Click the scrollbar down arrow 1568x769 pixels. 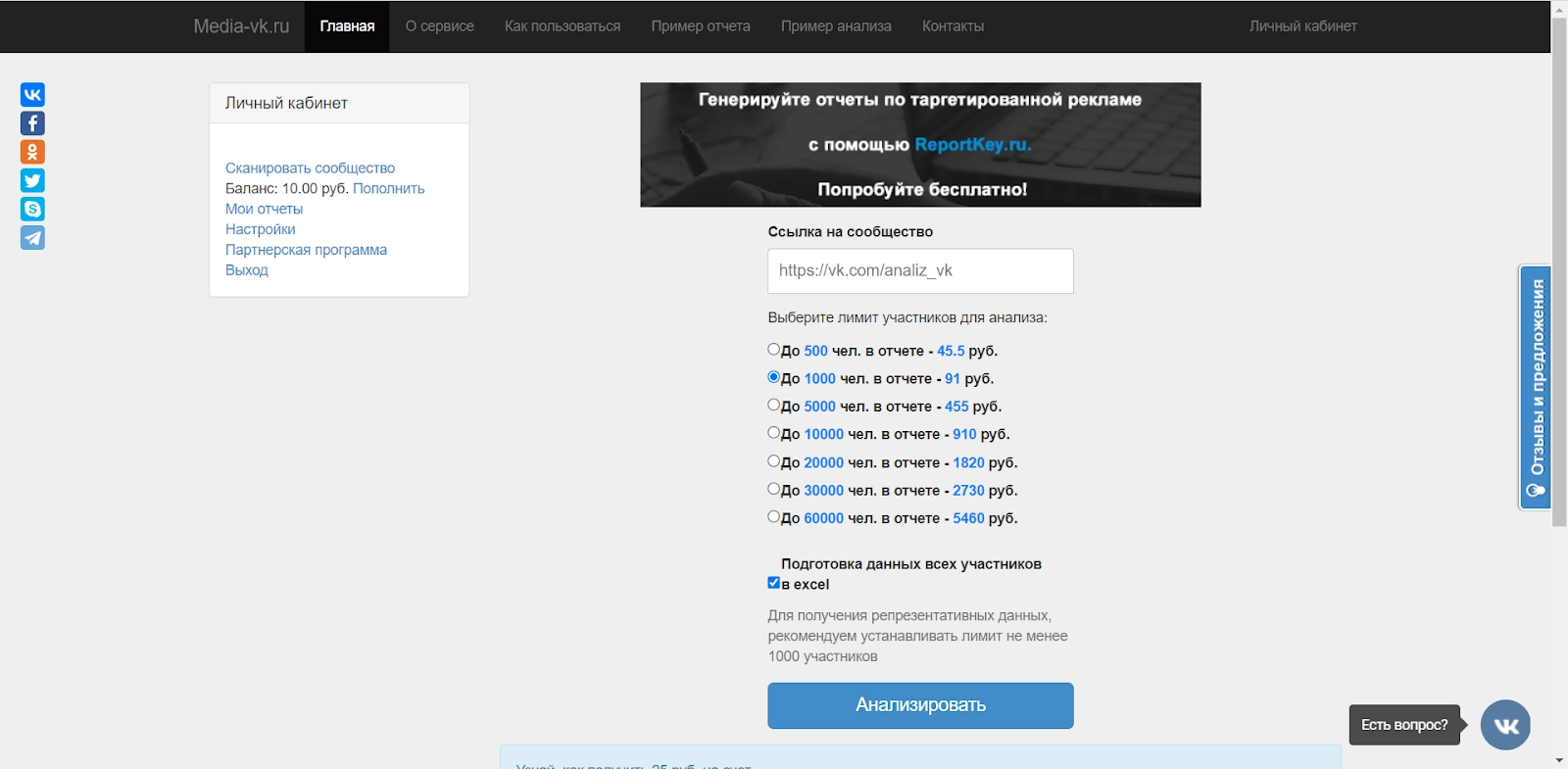coord(1559,760)
